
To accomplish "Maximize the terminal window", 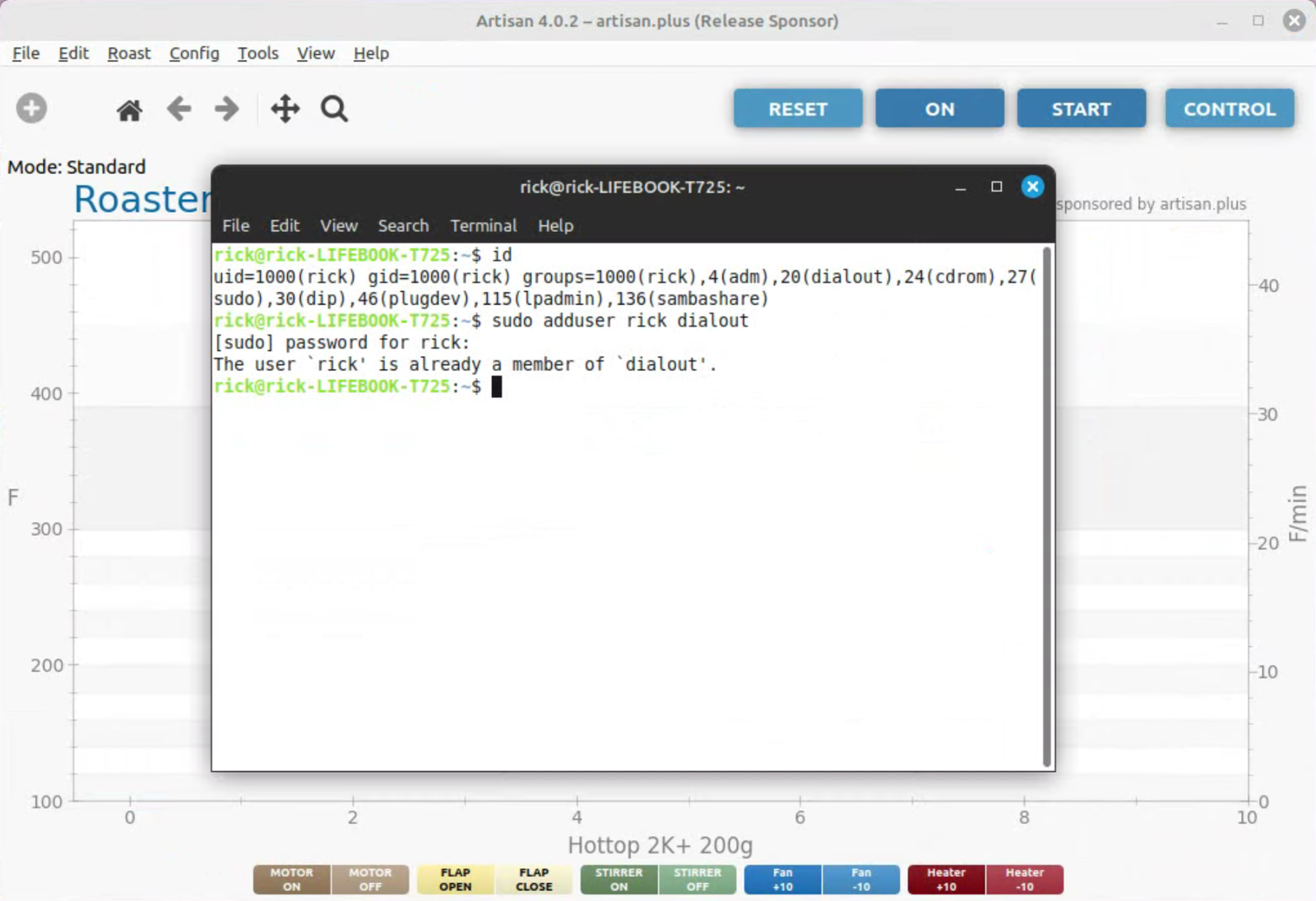I will point(996,187).
